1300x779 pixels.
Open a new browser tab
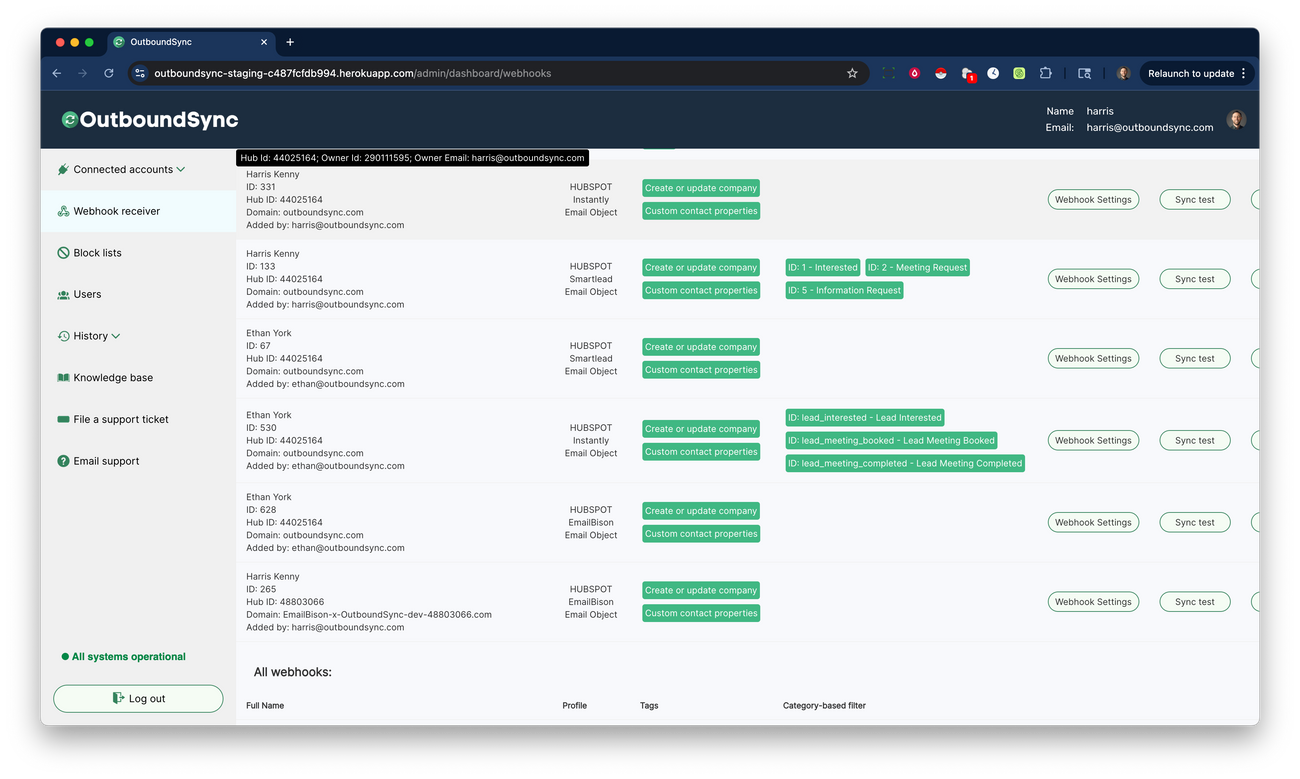(x=290, y=43)
